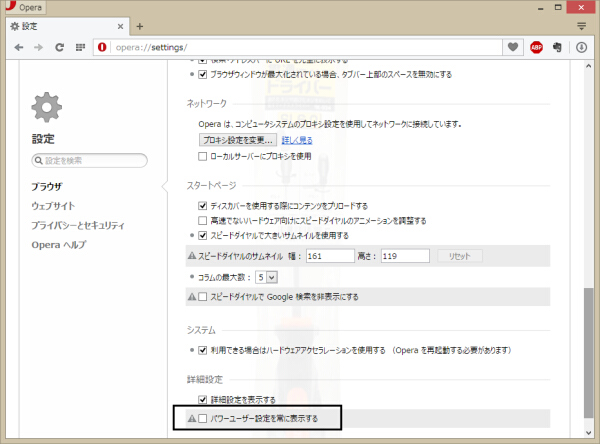The image size is (600, 444).
Task: Toggle 大きいサムネイルを使用する checkbox
Action: (x=203, y=235)
